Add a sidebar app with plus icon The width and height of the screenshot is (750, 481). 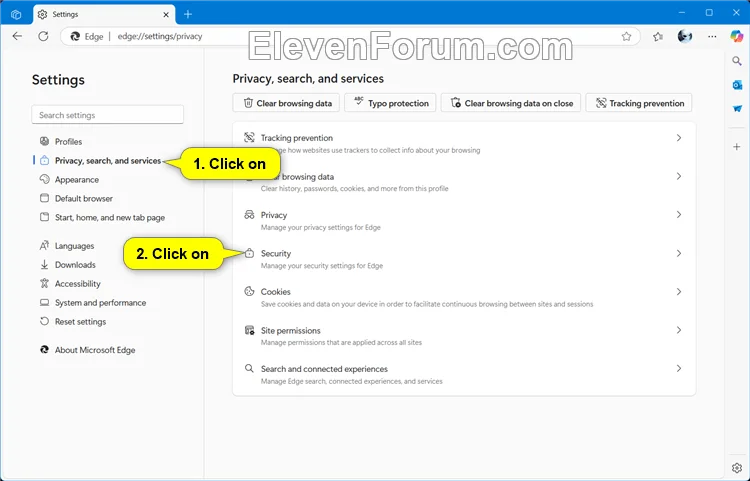pyautogui.click(x=737, y=147)
